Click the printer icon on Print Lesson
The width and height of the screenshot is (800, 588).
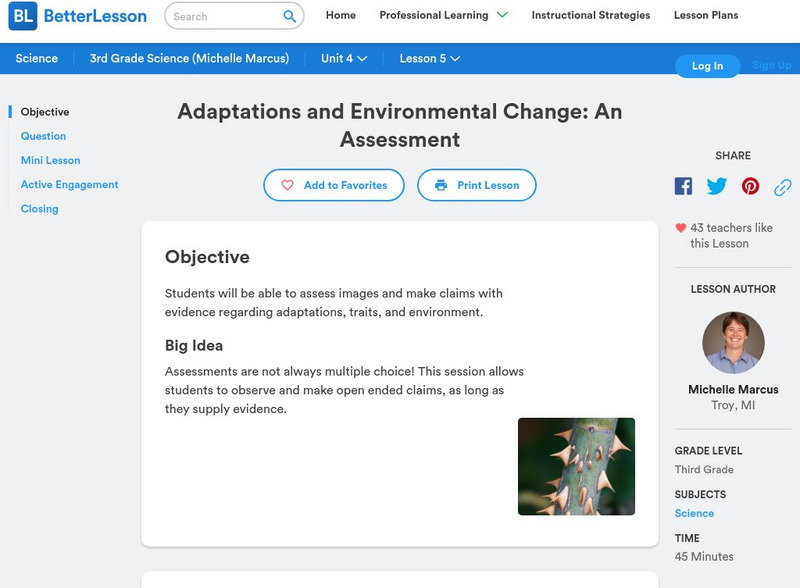441,185
